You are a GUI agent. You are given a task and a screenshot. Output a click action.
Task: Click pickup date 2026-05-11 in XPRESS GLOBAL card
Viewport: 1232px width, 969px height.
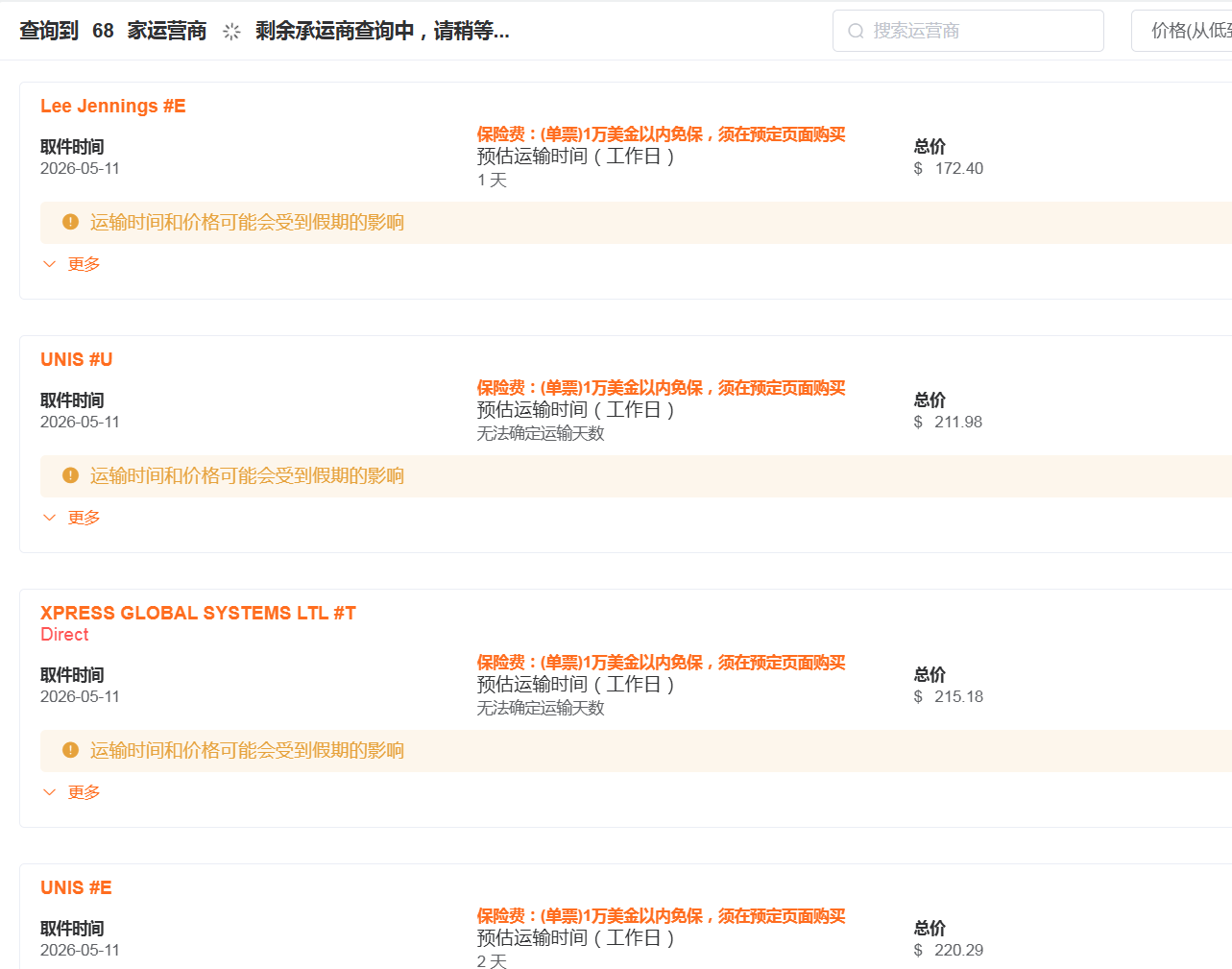pyautogui.click(x=80, y=696)
